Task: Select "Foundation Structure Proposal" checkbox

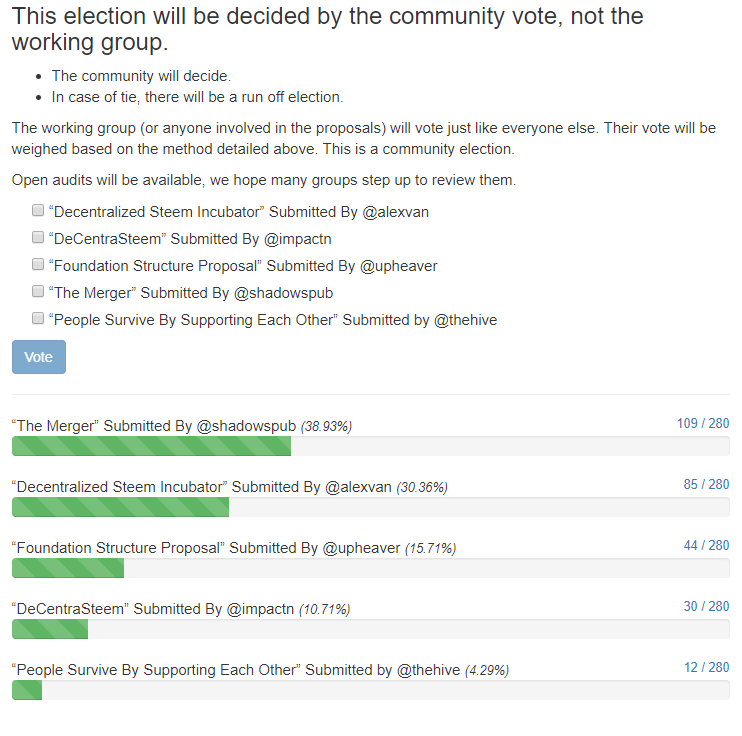Action: tap(38, 265)
